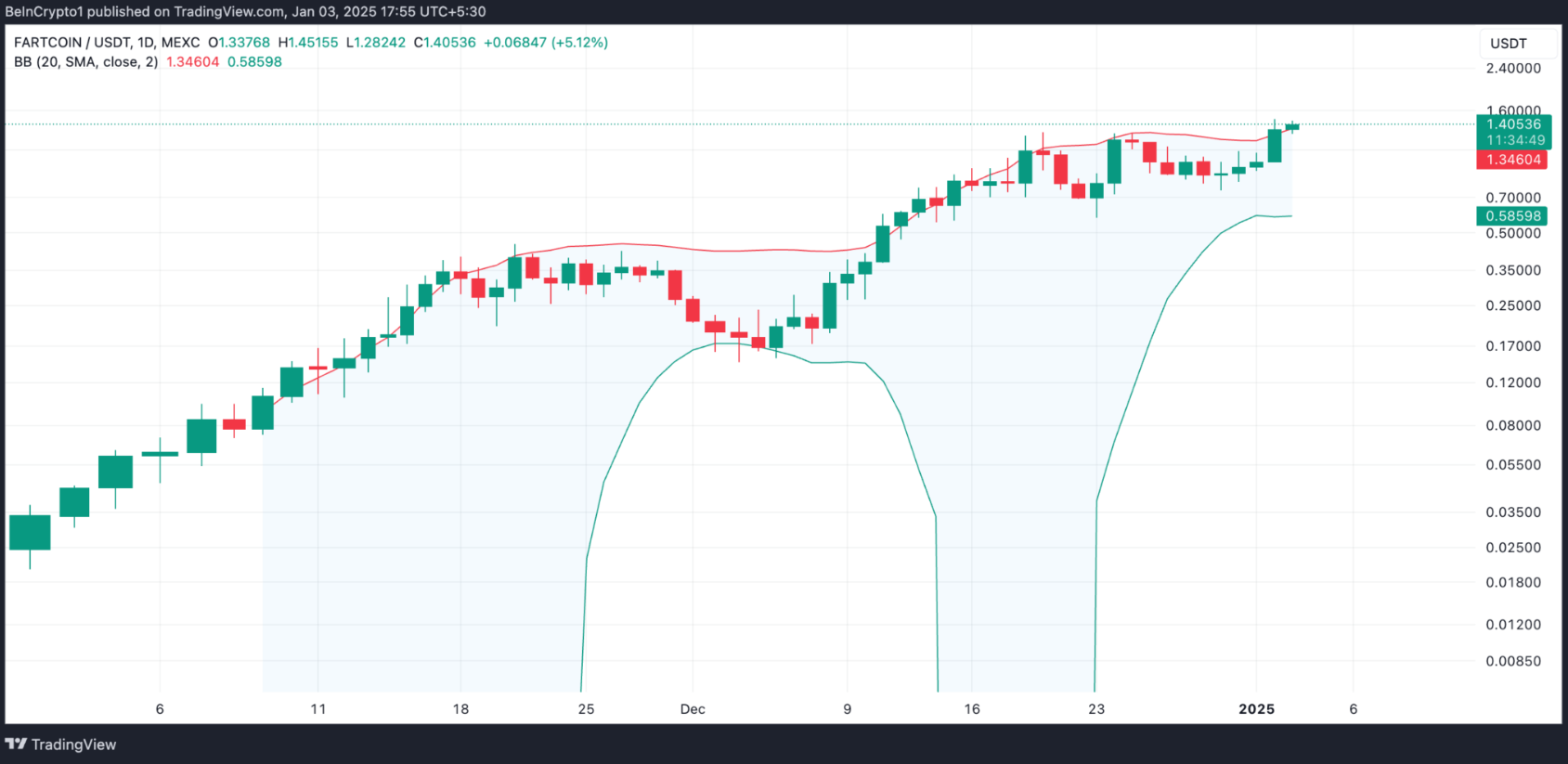
Task: Click the FARTCOIN / USDT symbol title
Action: pyautogui.click(x=107, y=43)
